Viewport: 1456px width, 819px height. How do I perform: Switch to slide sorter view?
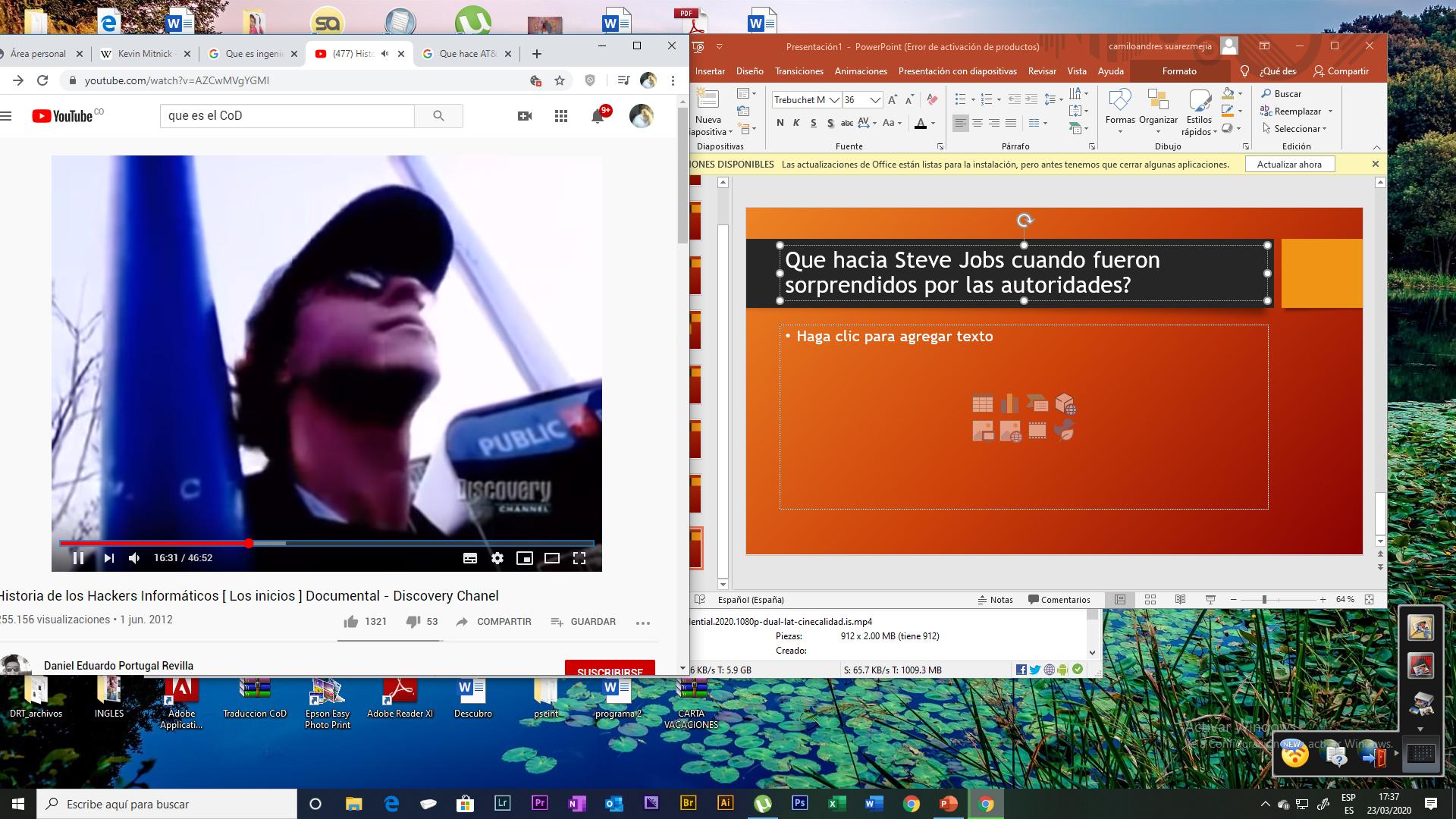pos(1150,599)
